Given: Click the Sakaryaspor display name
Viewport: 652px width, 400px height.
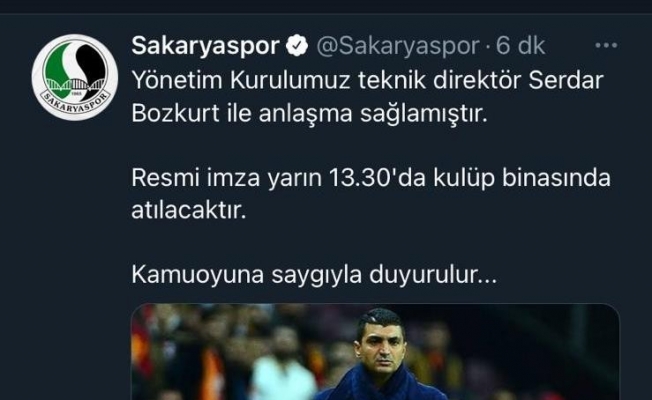Looking at the screenshot, I should [x=205, y=46].
